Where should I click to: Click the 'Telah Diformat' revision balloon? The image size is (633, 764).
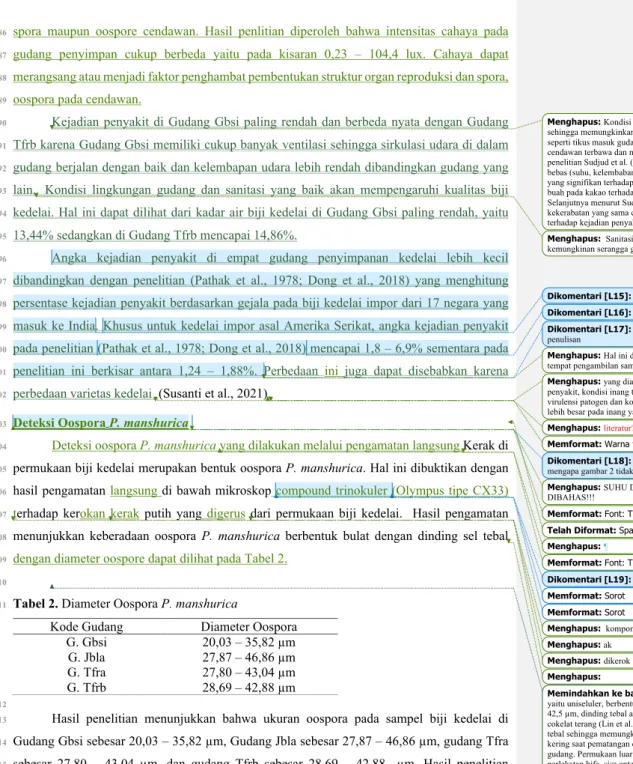[x=588, y=530]
